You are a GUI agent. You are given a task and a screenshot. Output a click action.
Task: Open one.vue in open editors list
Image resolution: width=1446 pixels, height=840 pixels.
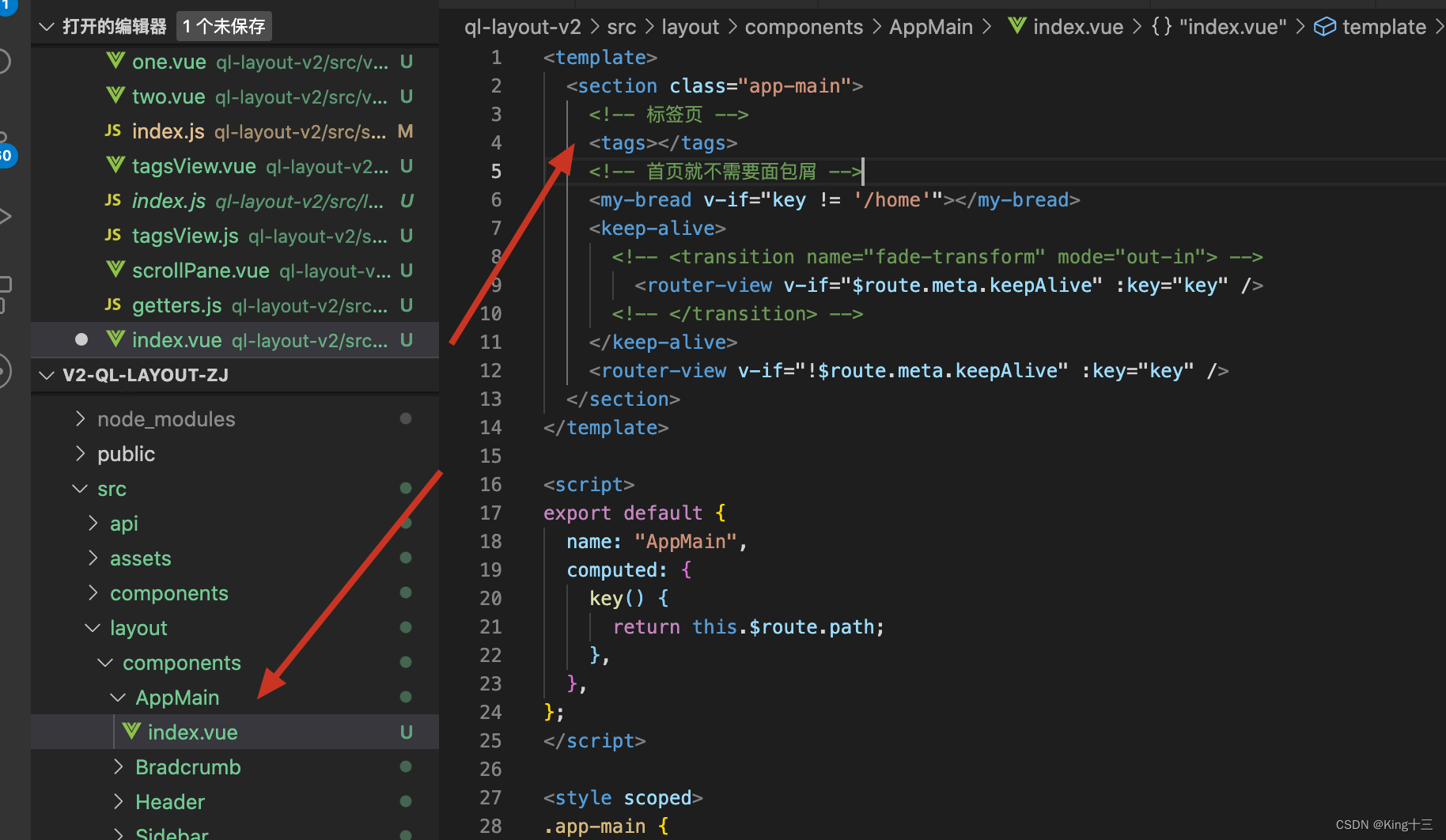coord(235,62)
